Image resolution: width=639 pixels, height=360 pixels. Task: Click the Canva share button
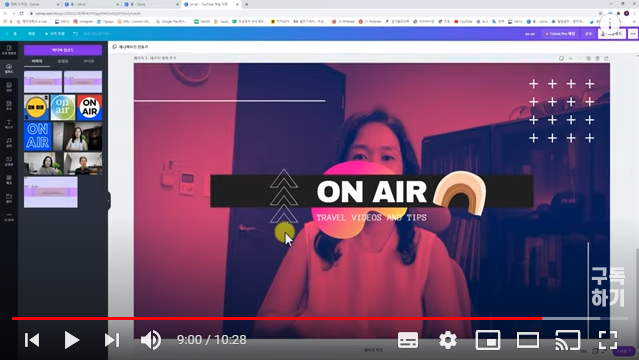(x=588, y=34)
